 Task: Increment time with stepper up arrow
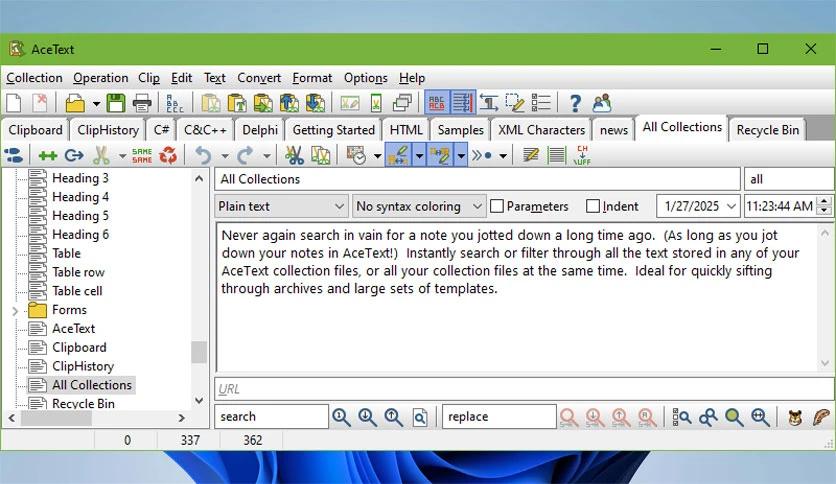[x=825, y=201]
